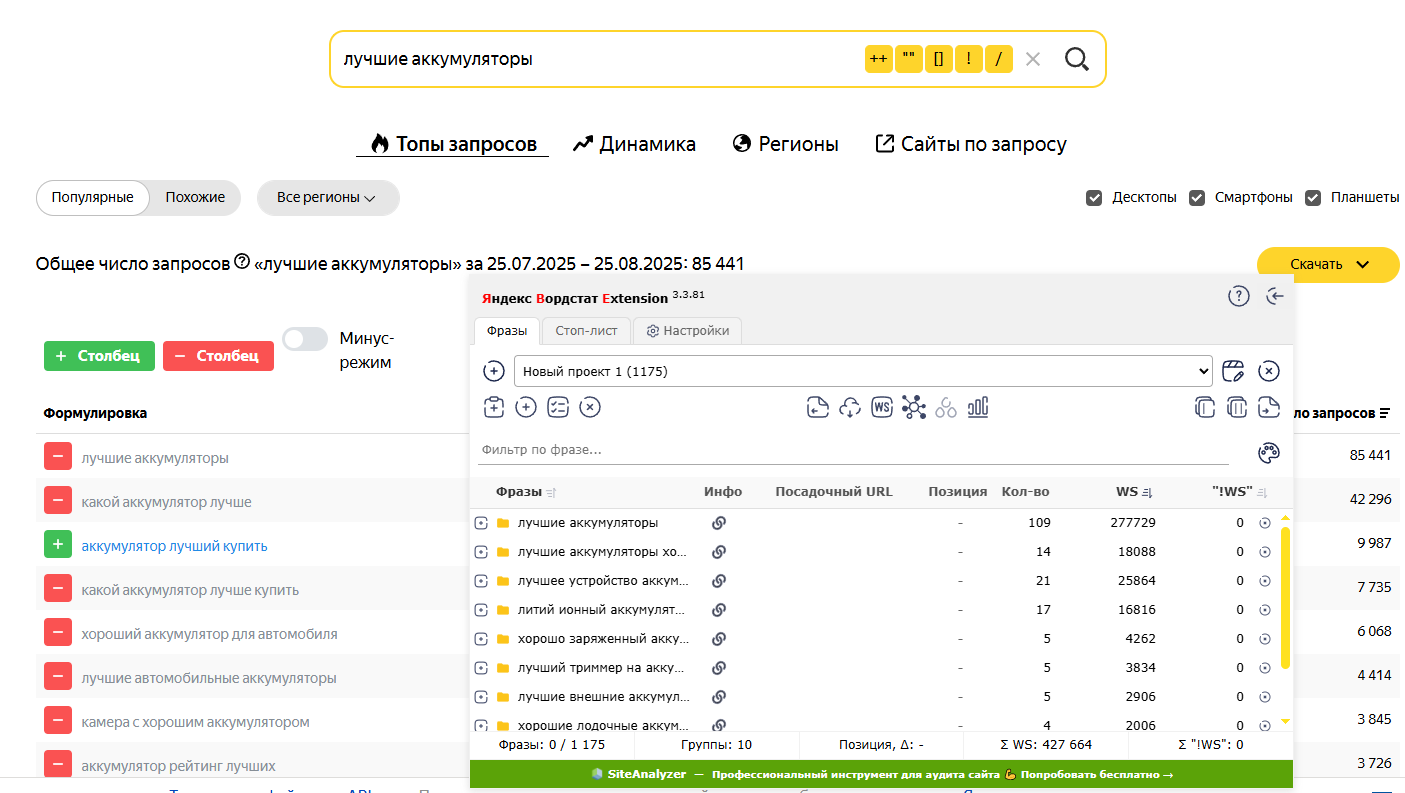1405x793 pixels.
Task: Switch to the Динамика tab
Action: point(634,144)
